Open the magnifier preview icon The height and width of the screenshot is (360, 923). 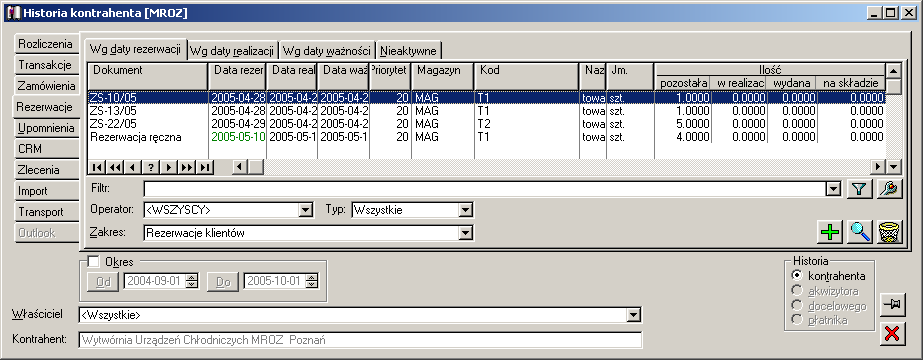pyautogui.click(x=860, y=232)
